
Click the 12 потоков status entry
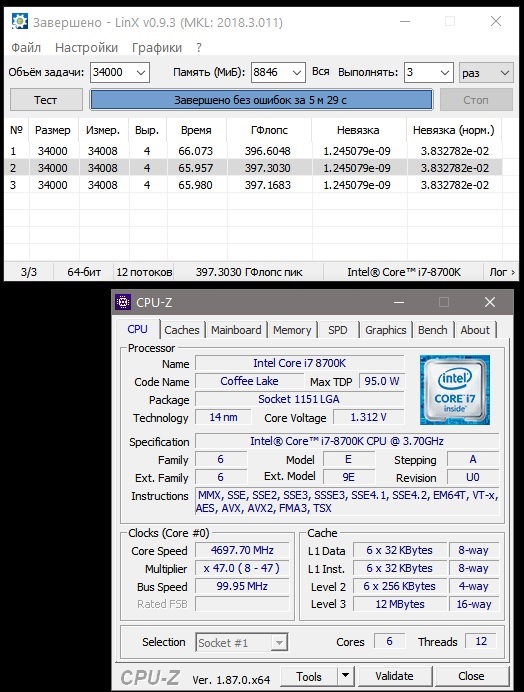point(144,272)
